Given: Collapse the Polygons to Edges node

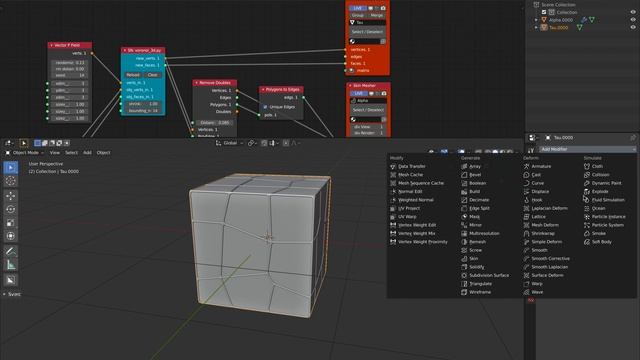Looking at the screenshot, I should tap(263, 89).
